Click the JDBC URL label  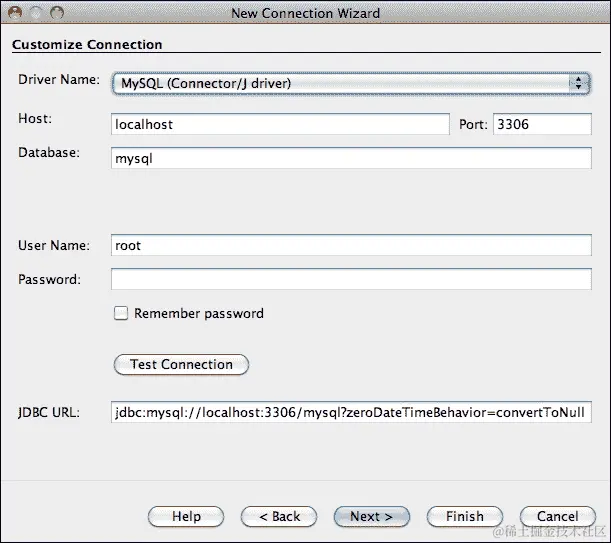tap(49, 412)
